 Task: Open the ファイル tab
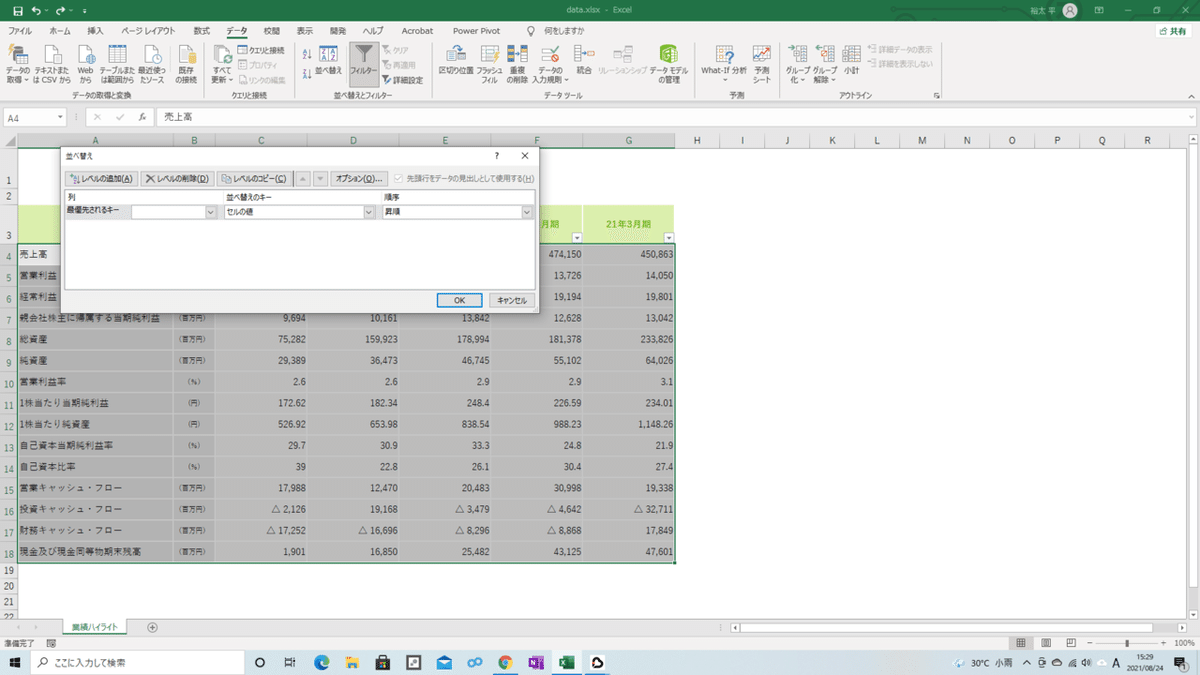click(20, 31)
